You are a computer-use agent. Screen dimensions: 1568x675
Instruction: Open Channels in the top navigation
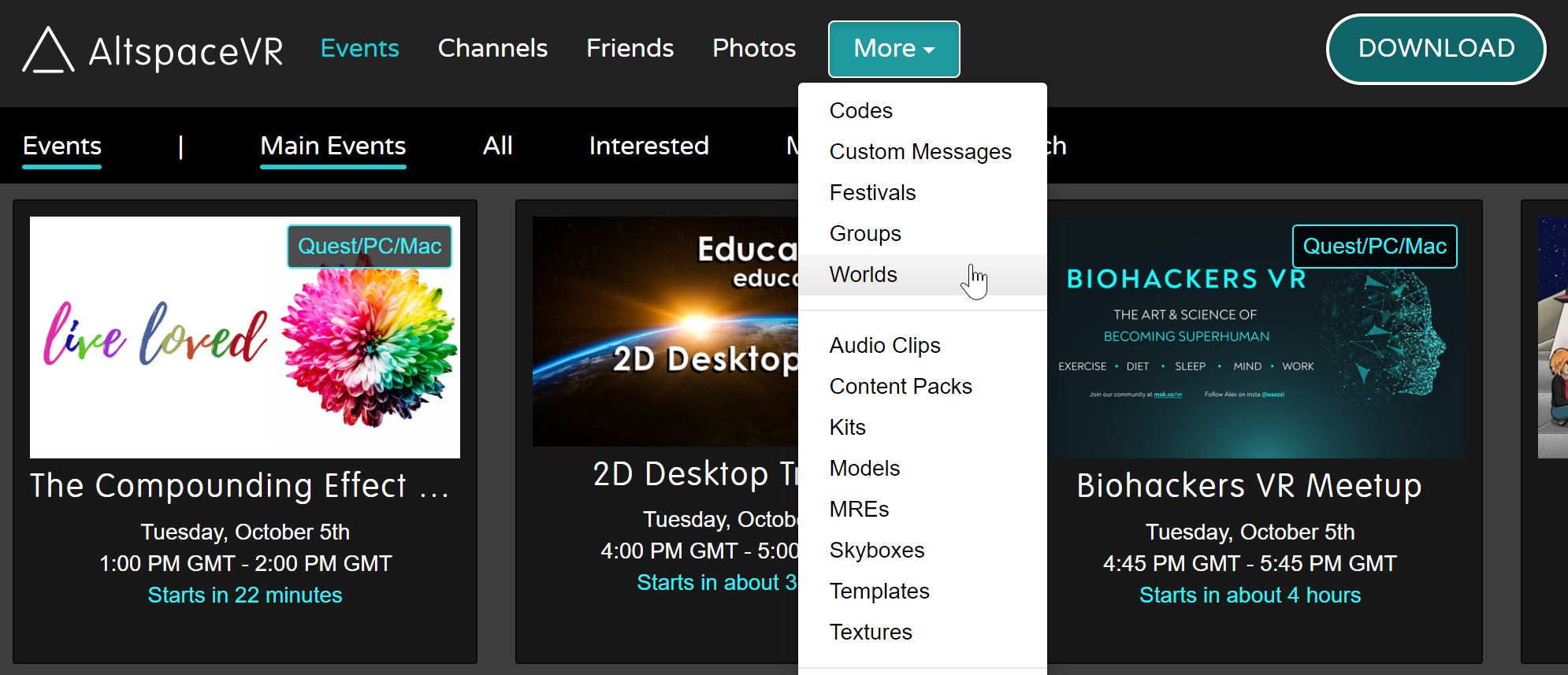click(492, 49)
